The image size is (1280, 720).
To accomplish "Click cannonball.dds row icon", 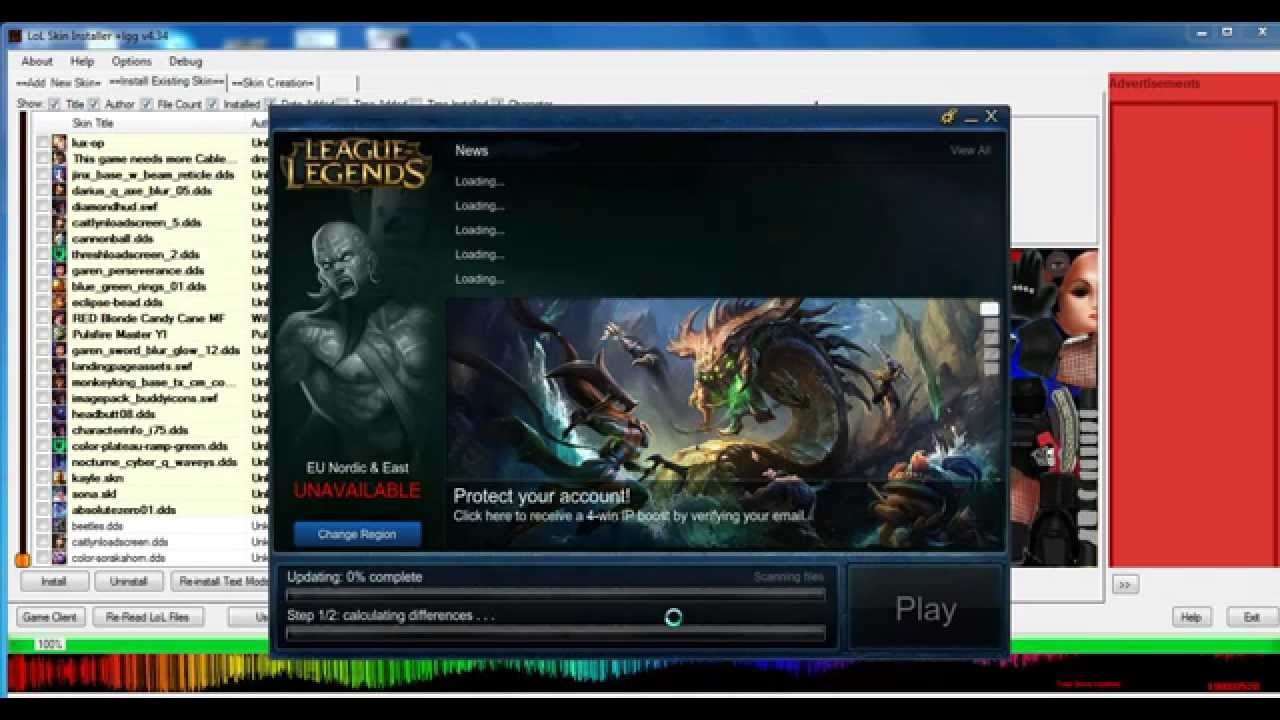I will point(59,239).
